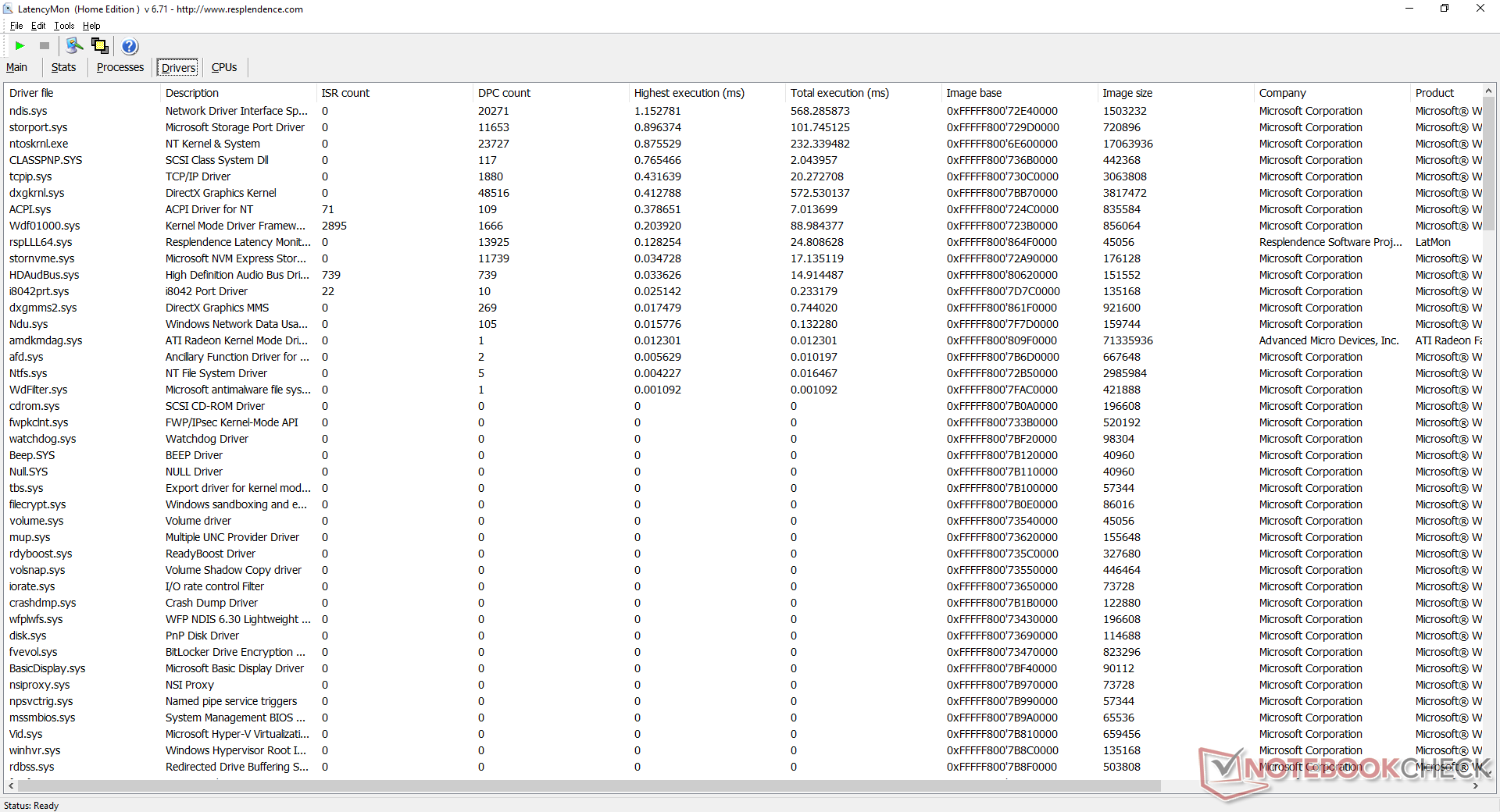Select the i8042prt.sys driver row
This screenshot has height=812, width=1500.
[743, 291]
